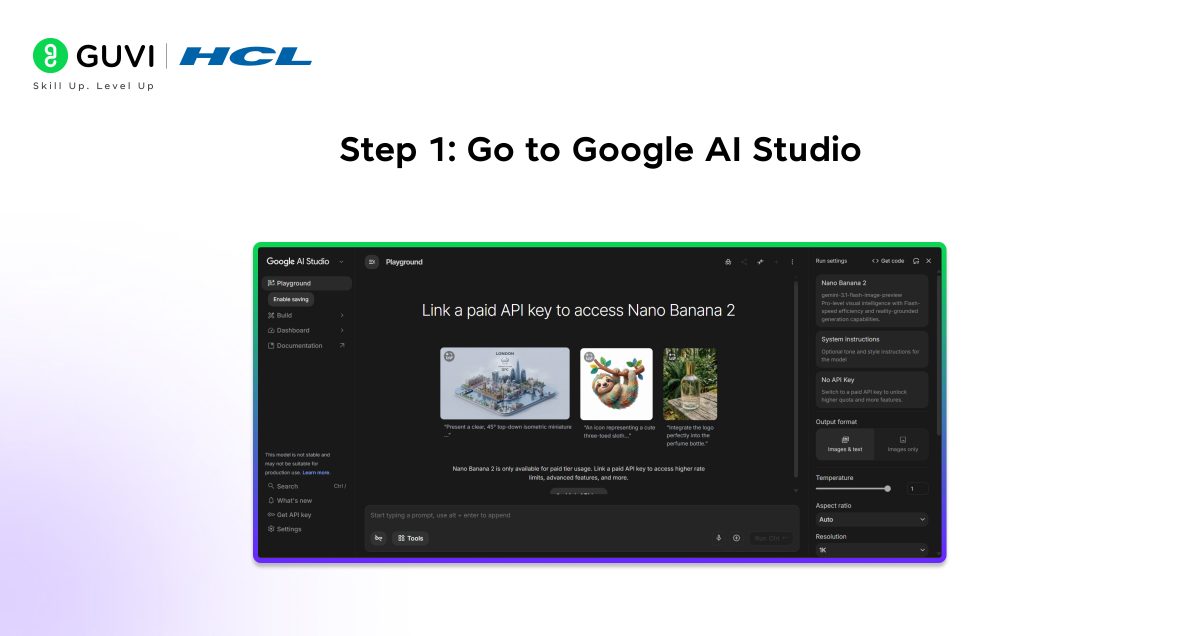Open the Nano Banana 2 model selector card
The image size is (1200, 636).
pyautogui.click(x=872, y=301)
